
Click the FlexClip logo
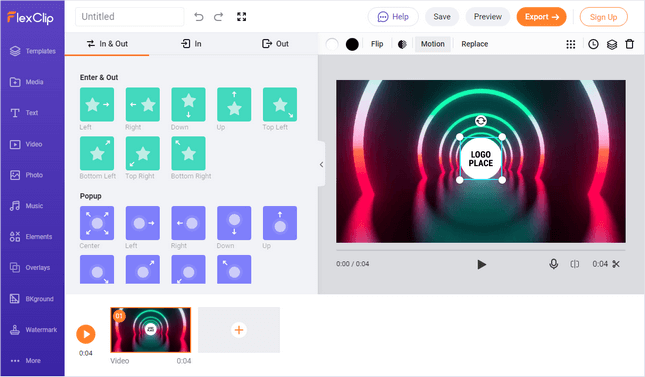(x=30, y=18)
